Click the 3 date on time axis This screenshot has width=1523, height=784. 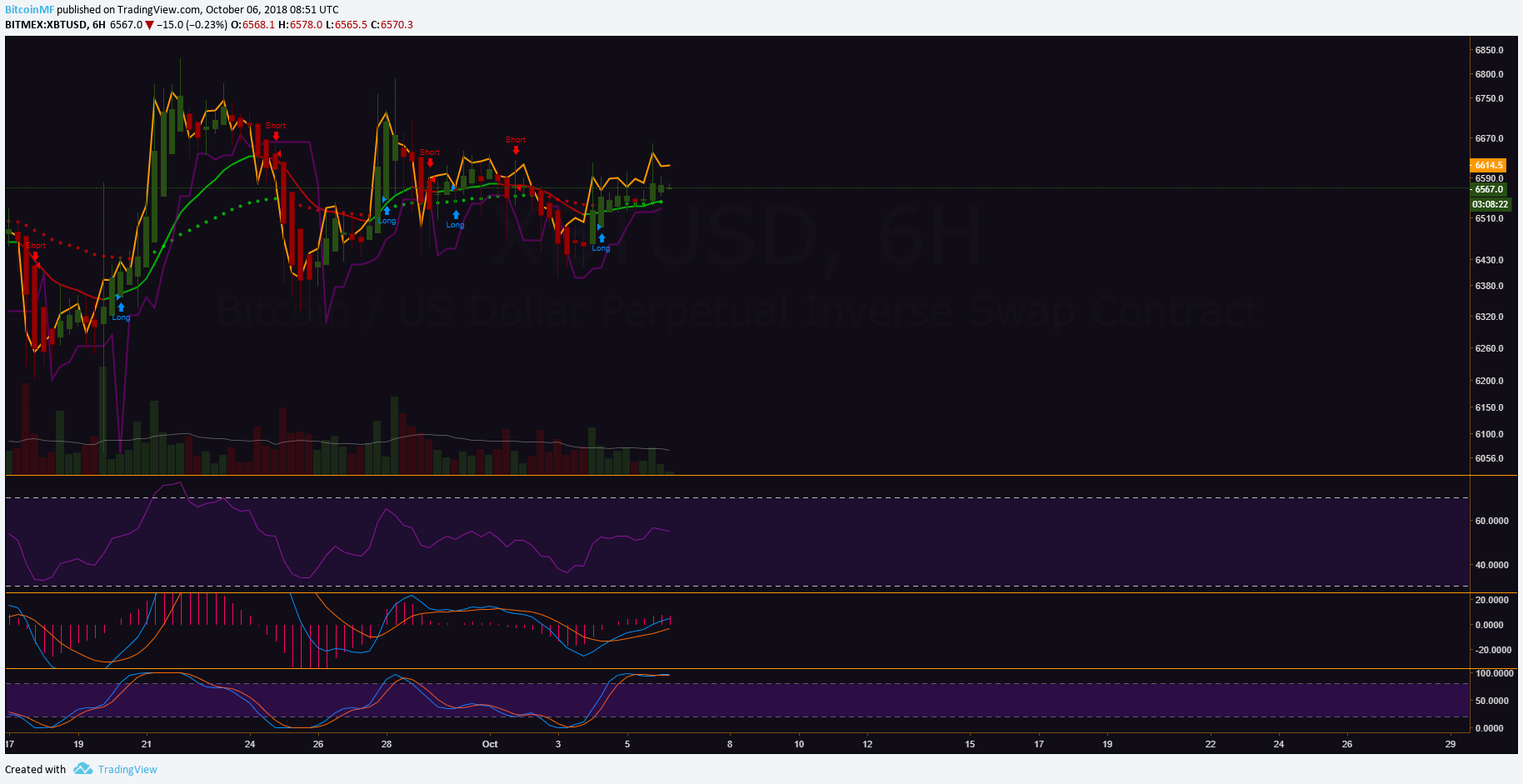[x=558, y=744]
